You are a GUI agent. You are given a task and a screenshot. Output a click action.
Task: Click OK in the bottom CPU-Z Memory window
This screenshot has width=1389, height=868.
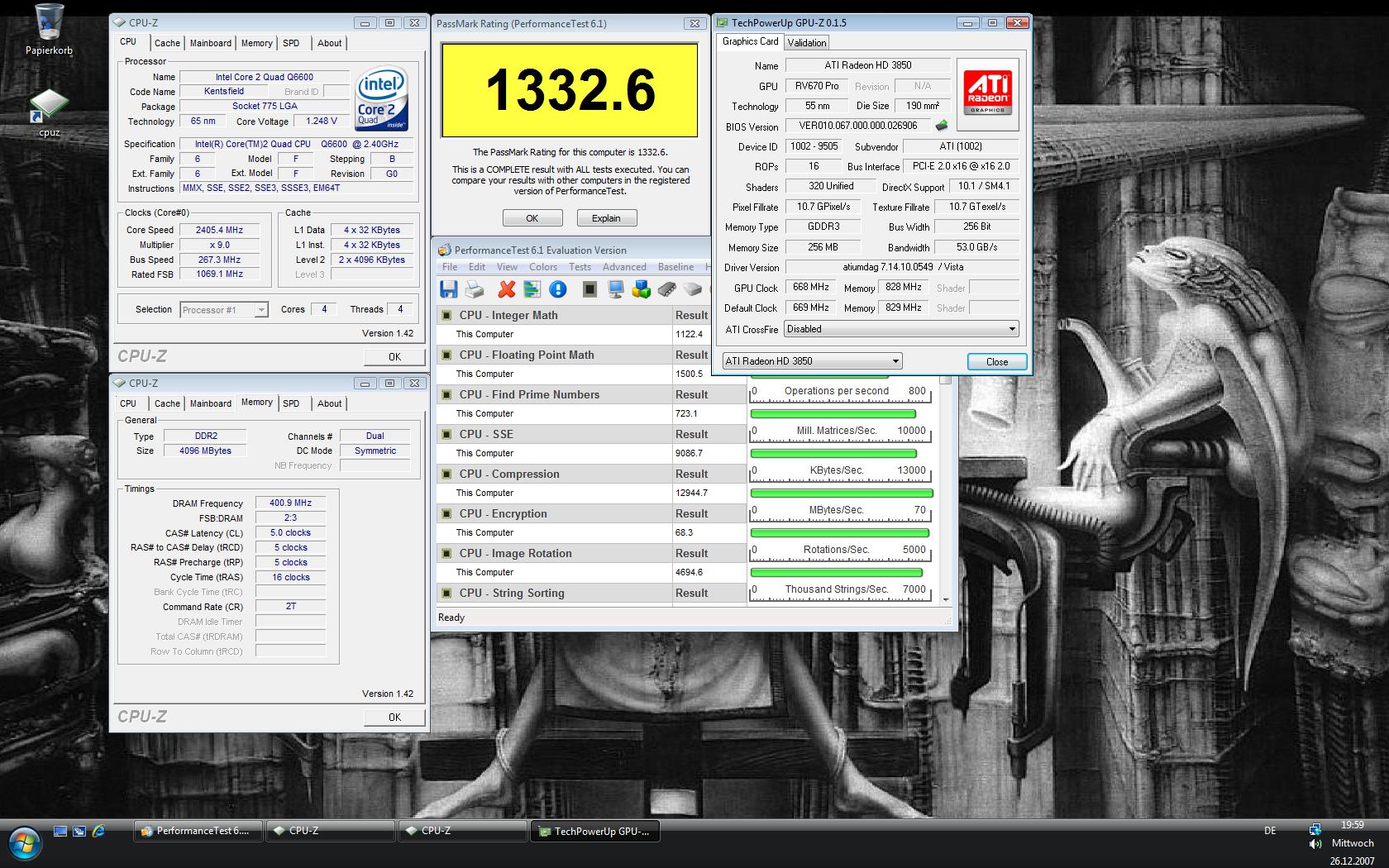click(394, 717)
